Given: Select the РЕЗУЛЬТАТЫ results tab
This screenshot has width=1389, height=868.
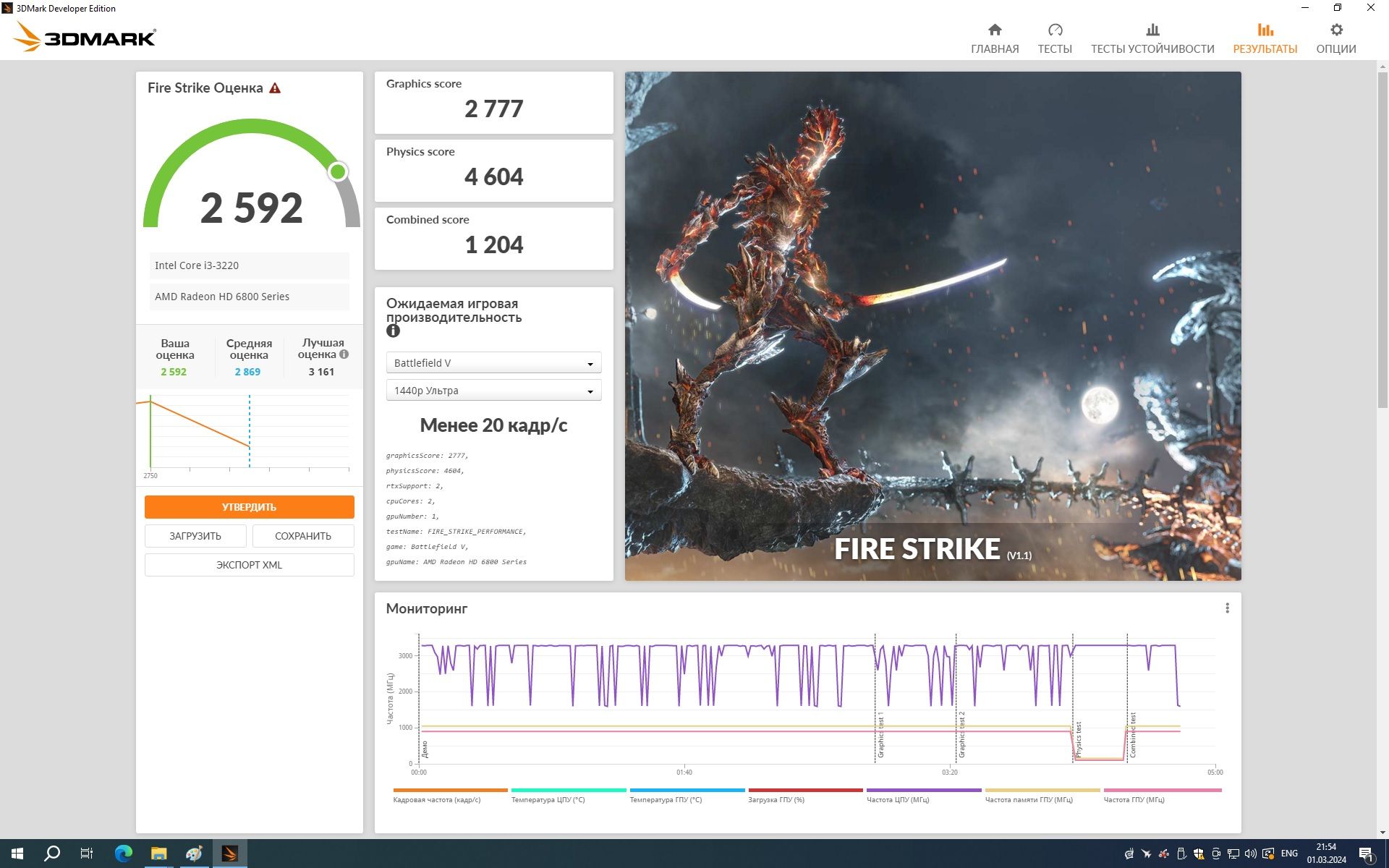Looking at the screenshot, I should (1265, 38).
